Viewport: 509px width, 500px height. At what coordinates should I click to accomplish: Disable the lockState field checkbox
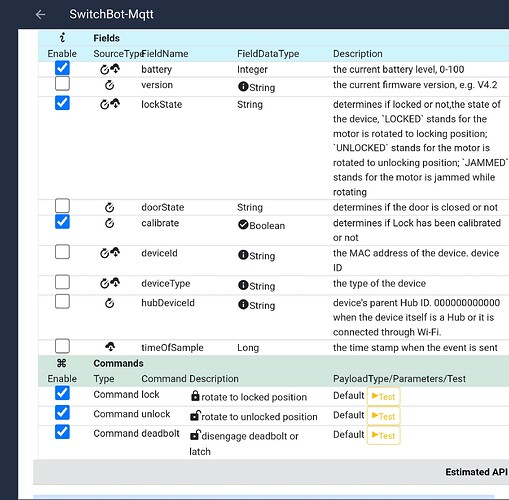coord(62,103)
